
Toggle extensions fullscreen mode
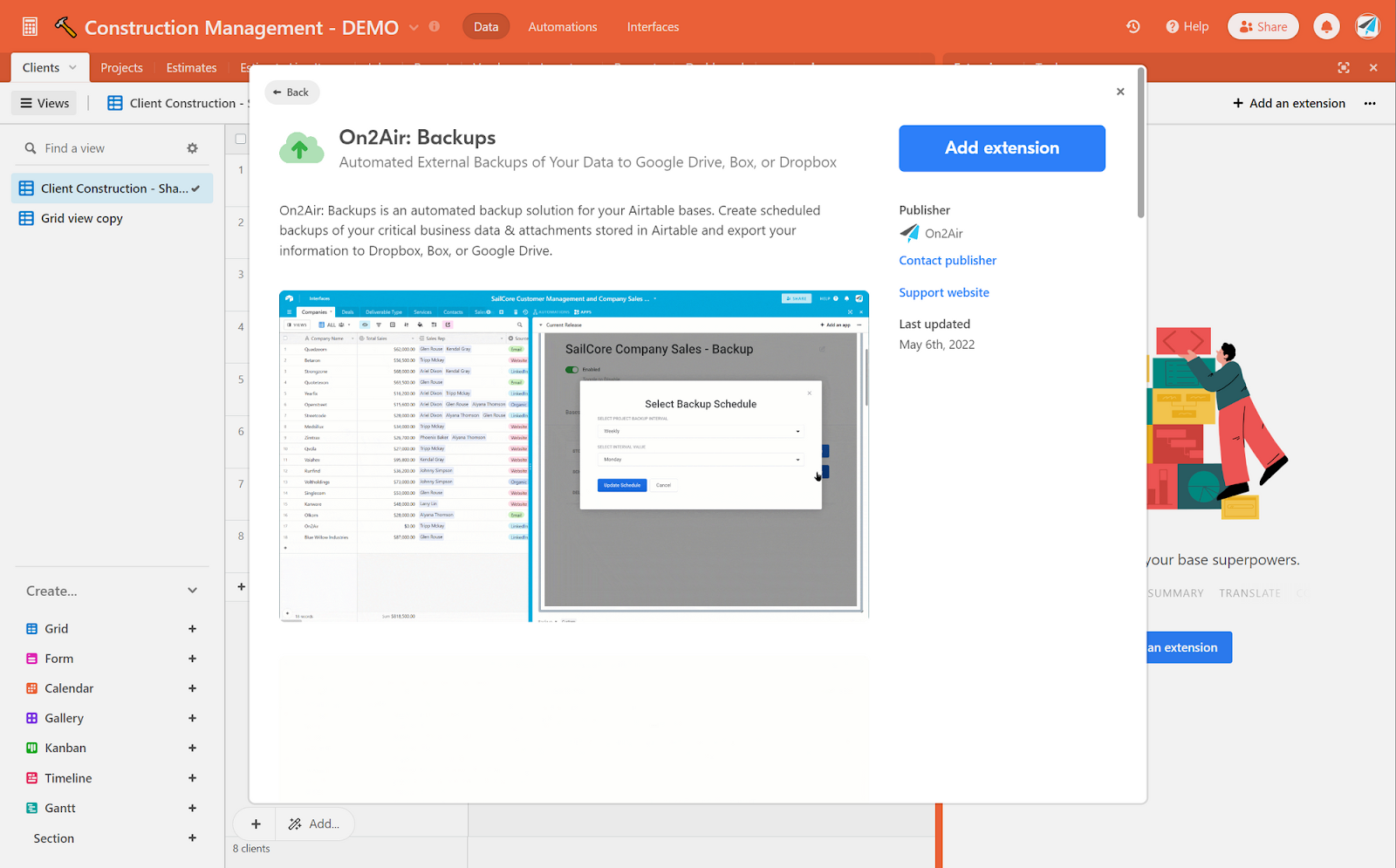coord(1344,67)
